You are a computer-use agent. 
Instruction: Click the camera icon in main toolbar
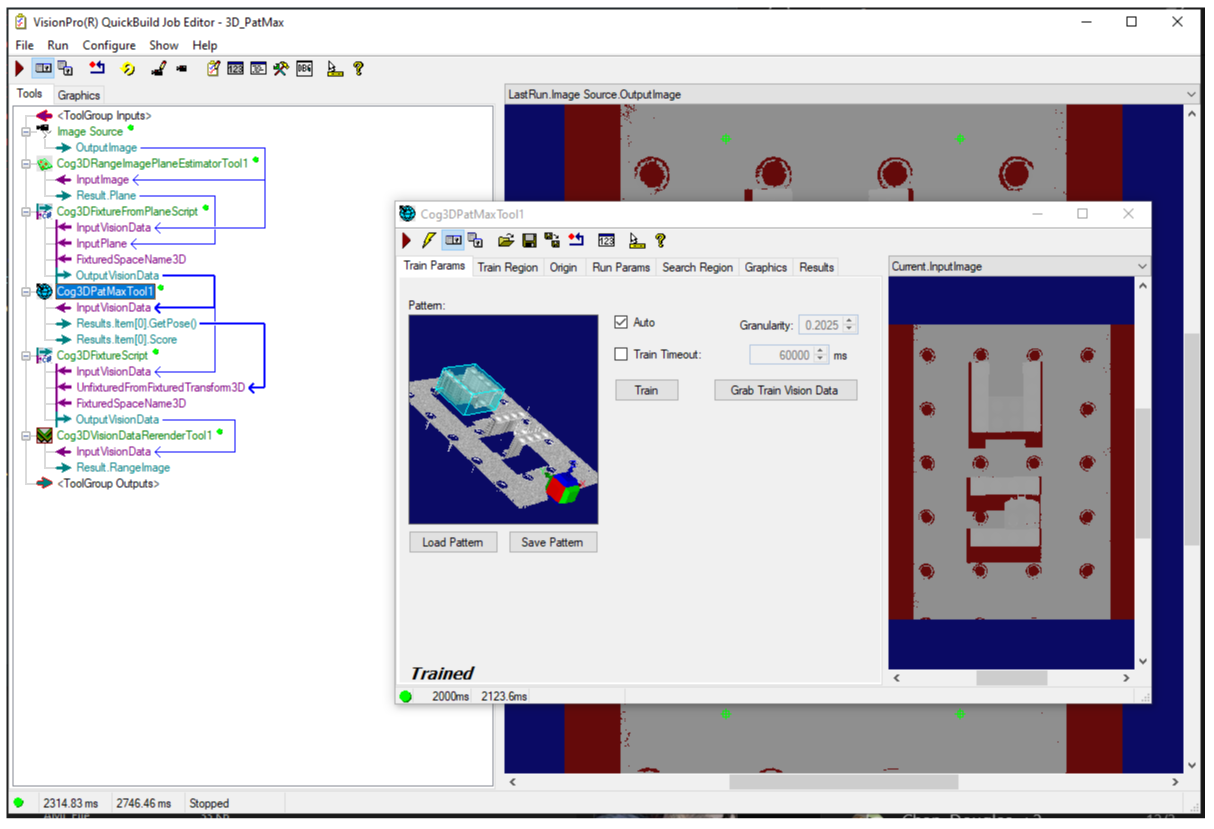pyautogui.click(x=181, y=69)
